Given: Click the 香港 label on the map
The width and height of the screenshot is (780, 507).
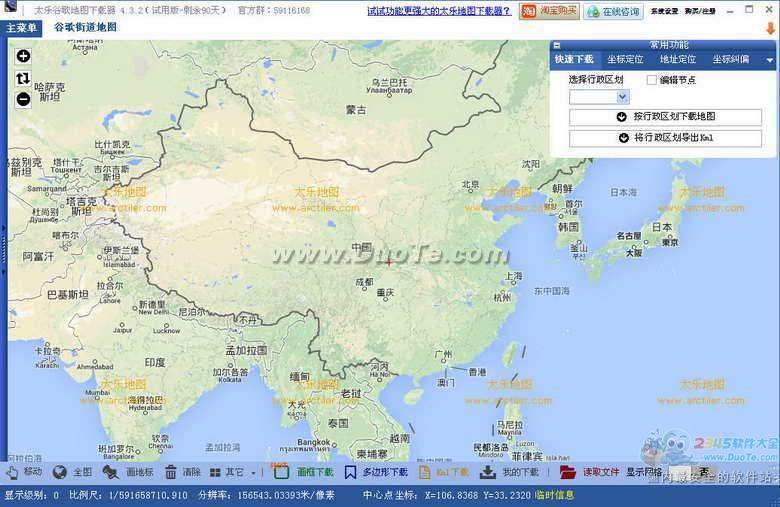Looking at the screenshot, I should tap(478, 372).
